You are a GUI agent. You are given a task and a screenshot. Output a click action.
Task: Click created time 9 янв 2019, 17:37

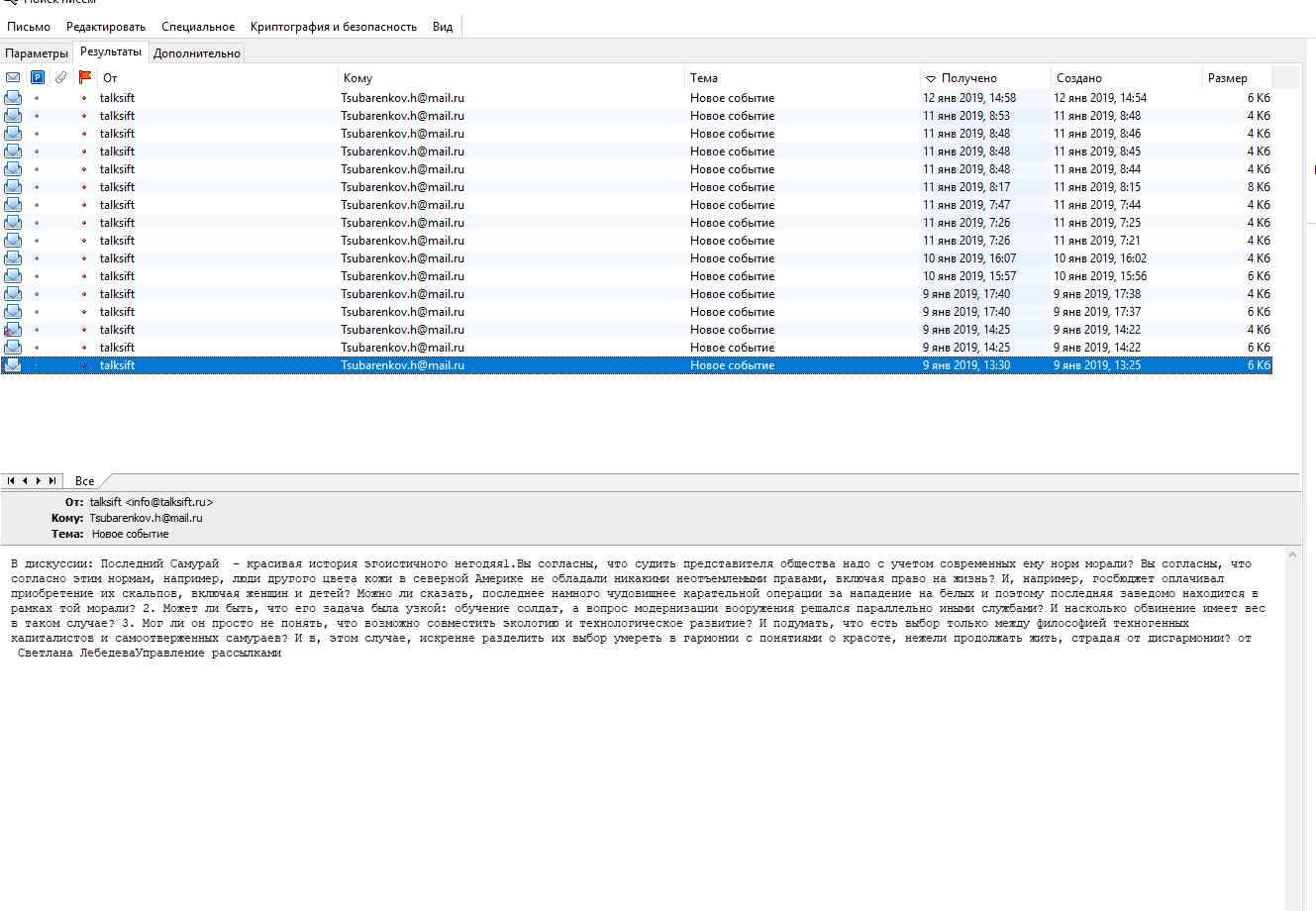[1097, 312]
